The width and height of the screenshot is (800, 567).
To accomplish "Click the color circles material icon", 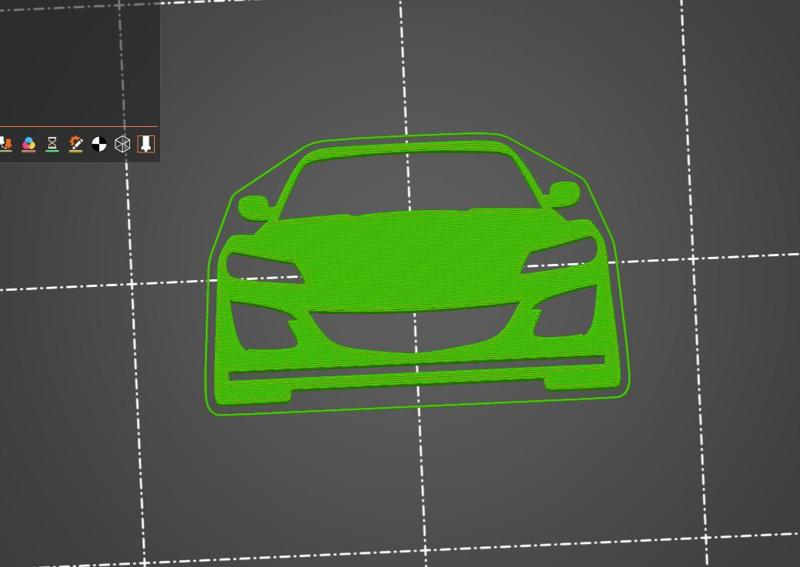I will pos(29,144).
